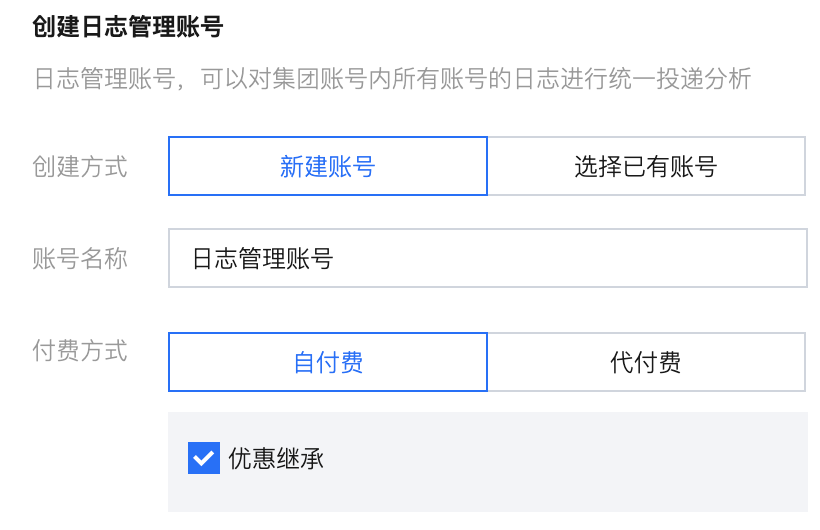Select the 新建账号 creation option

point(327,166)
